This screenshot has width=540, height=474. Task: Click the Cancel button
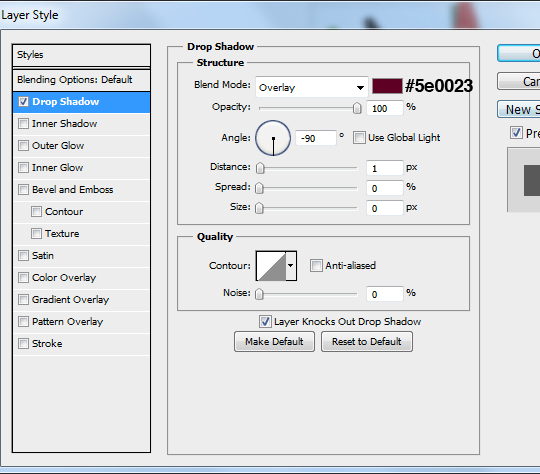519,81
